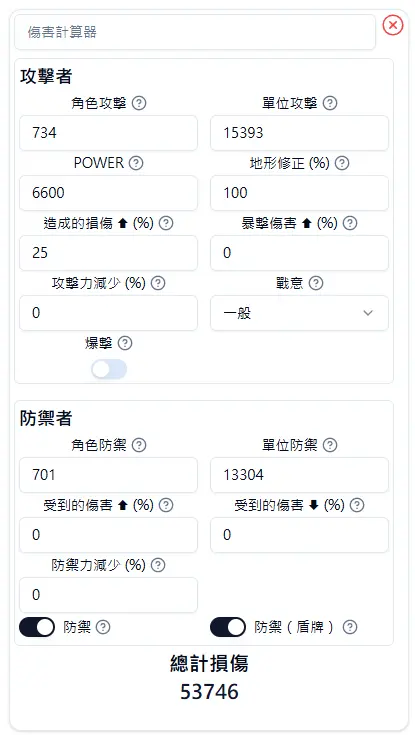Select the 單位防禦 input showing 13304
This screenshot has height=735, width=415.
299,475
